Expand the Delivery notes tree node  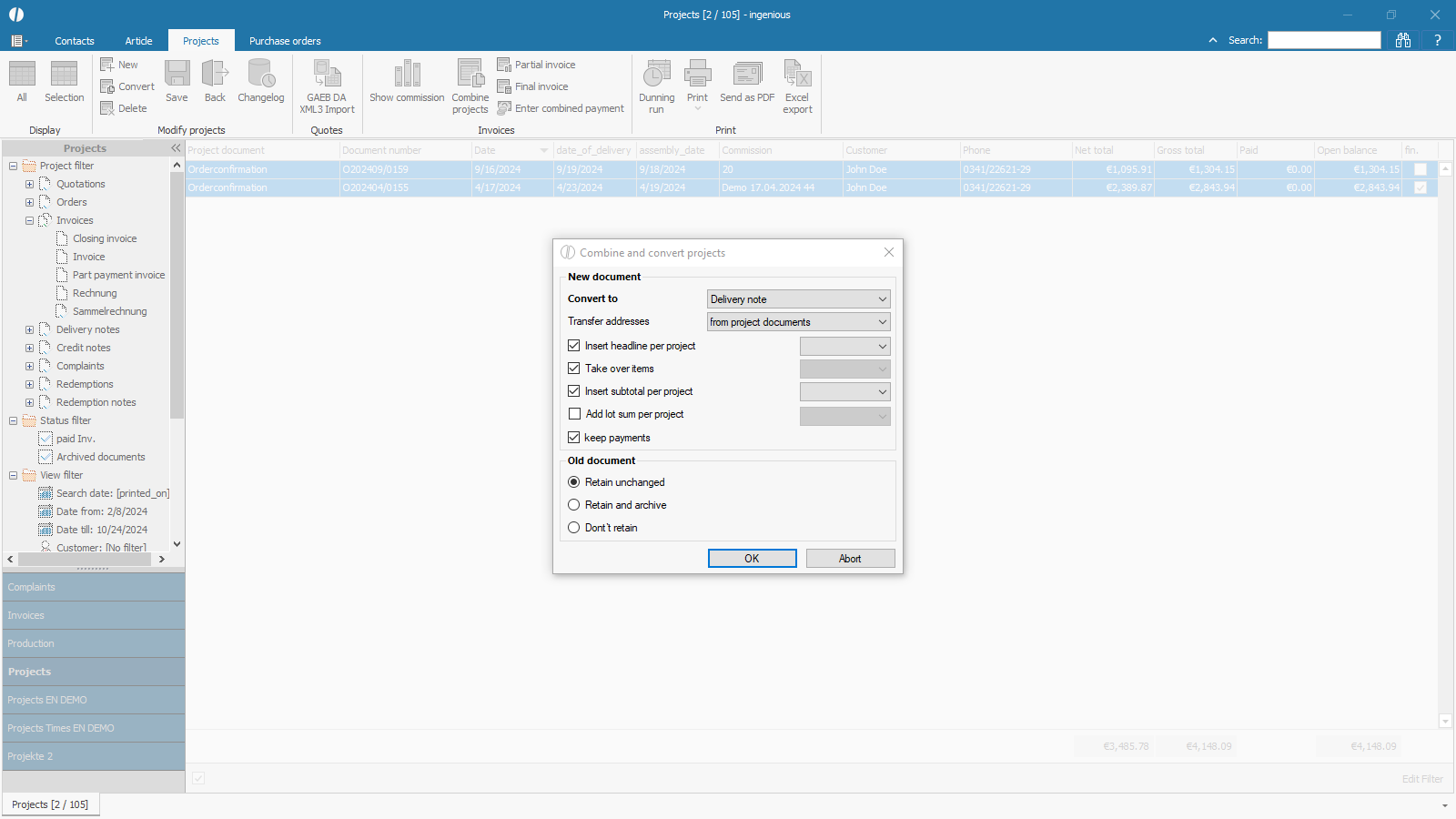point(29,329)
